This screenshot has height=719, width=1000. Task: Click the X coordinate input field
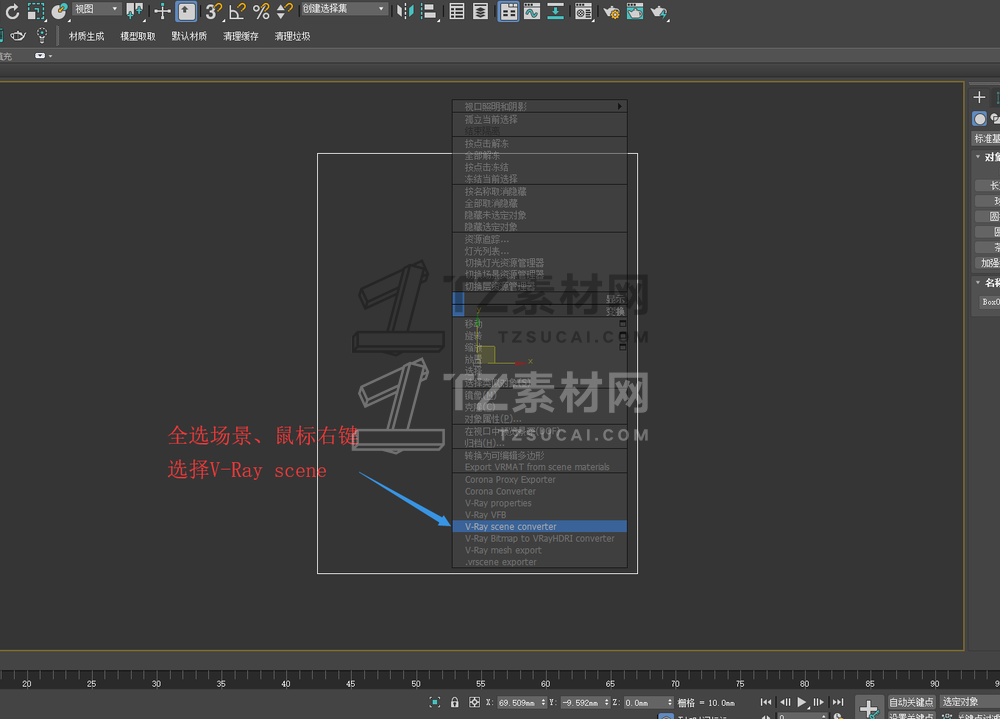pos(520,703)
